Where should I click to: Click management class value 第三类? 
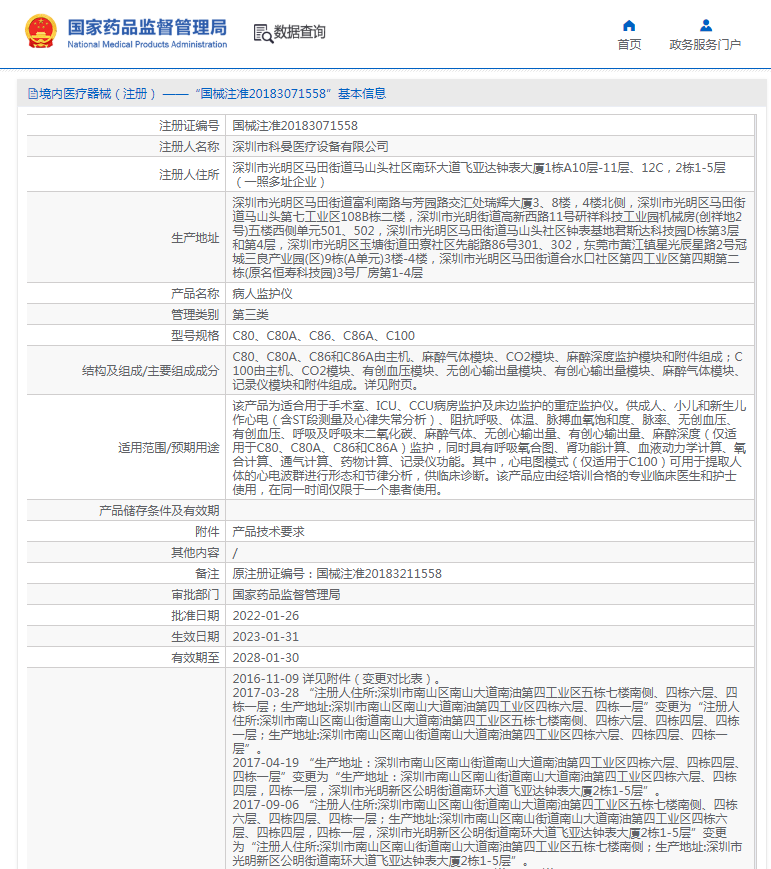[251, 315]
